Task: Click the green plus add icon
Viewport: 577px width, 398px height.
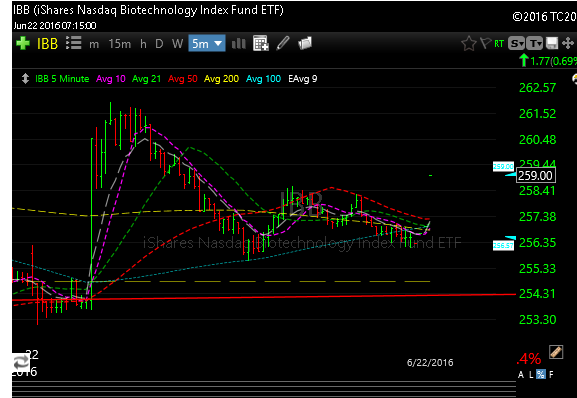Action: point(23,43)
